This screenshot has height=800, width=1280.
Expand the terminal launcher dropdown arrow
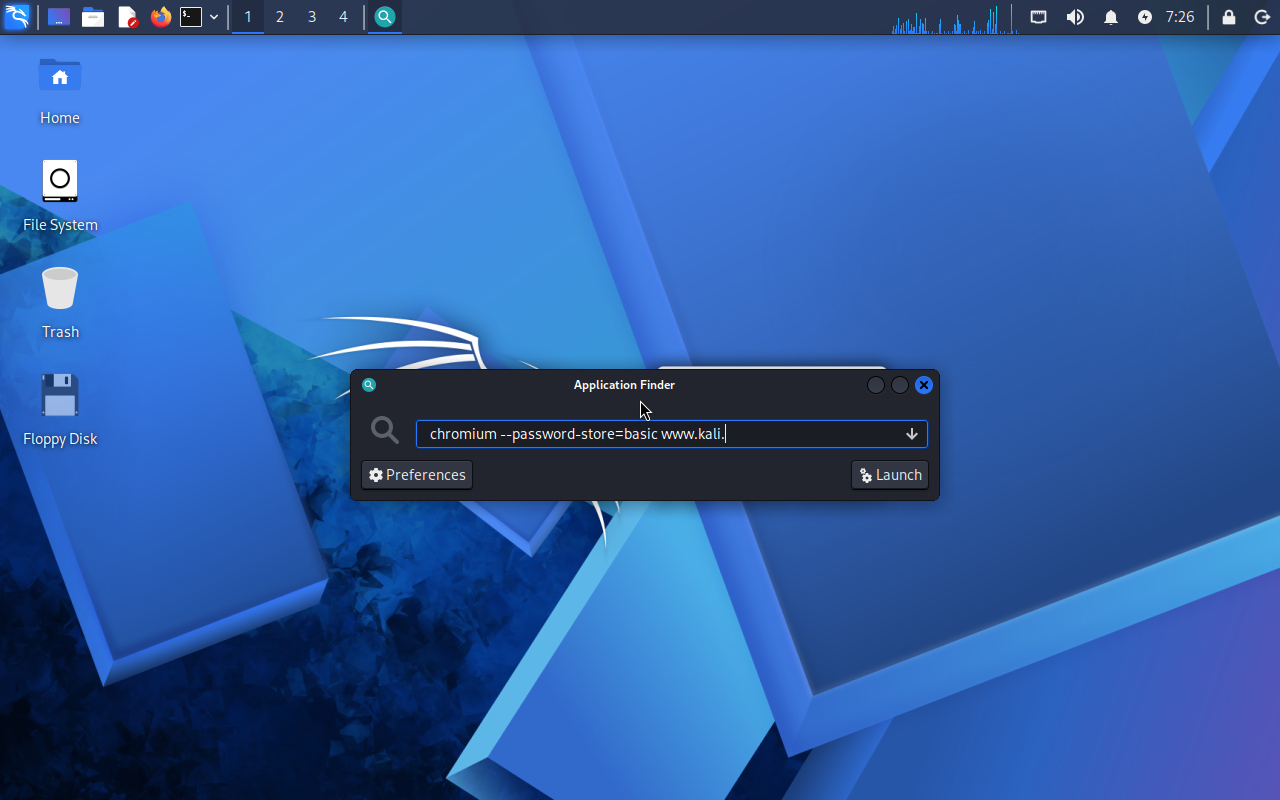click(214, 17)
